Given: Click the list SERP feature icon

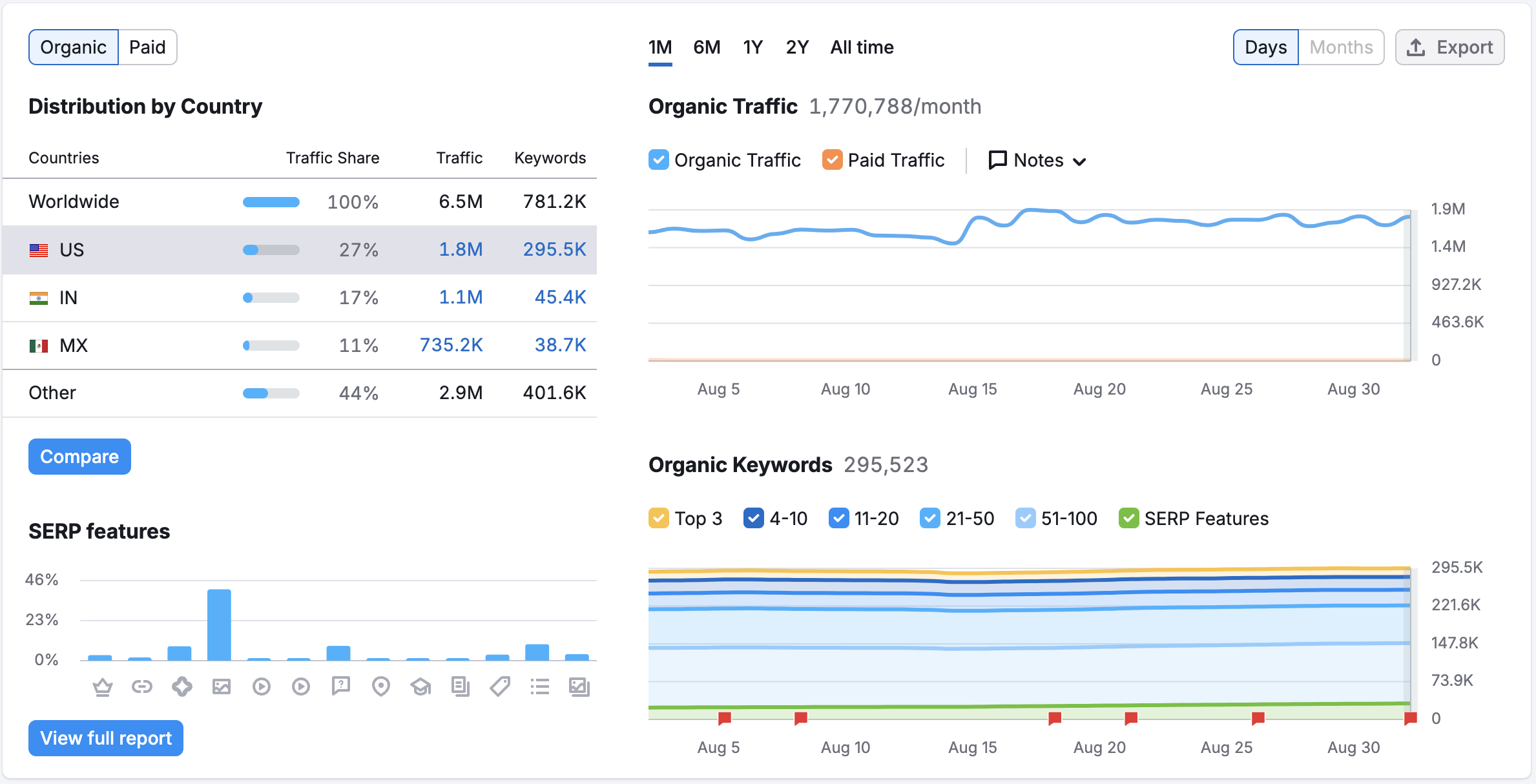Looking at the screenshot, I should click(x=540, y=686).
